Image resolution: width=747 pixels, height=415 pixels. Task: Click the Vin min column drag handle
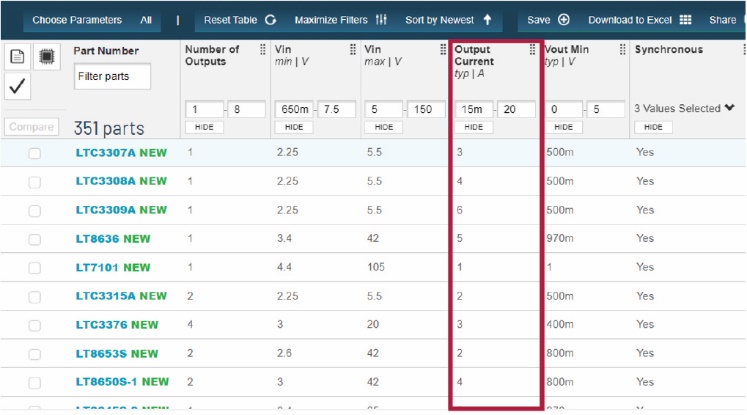click(x=353, y=49)
